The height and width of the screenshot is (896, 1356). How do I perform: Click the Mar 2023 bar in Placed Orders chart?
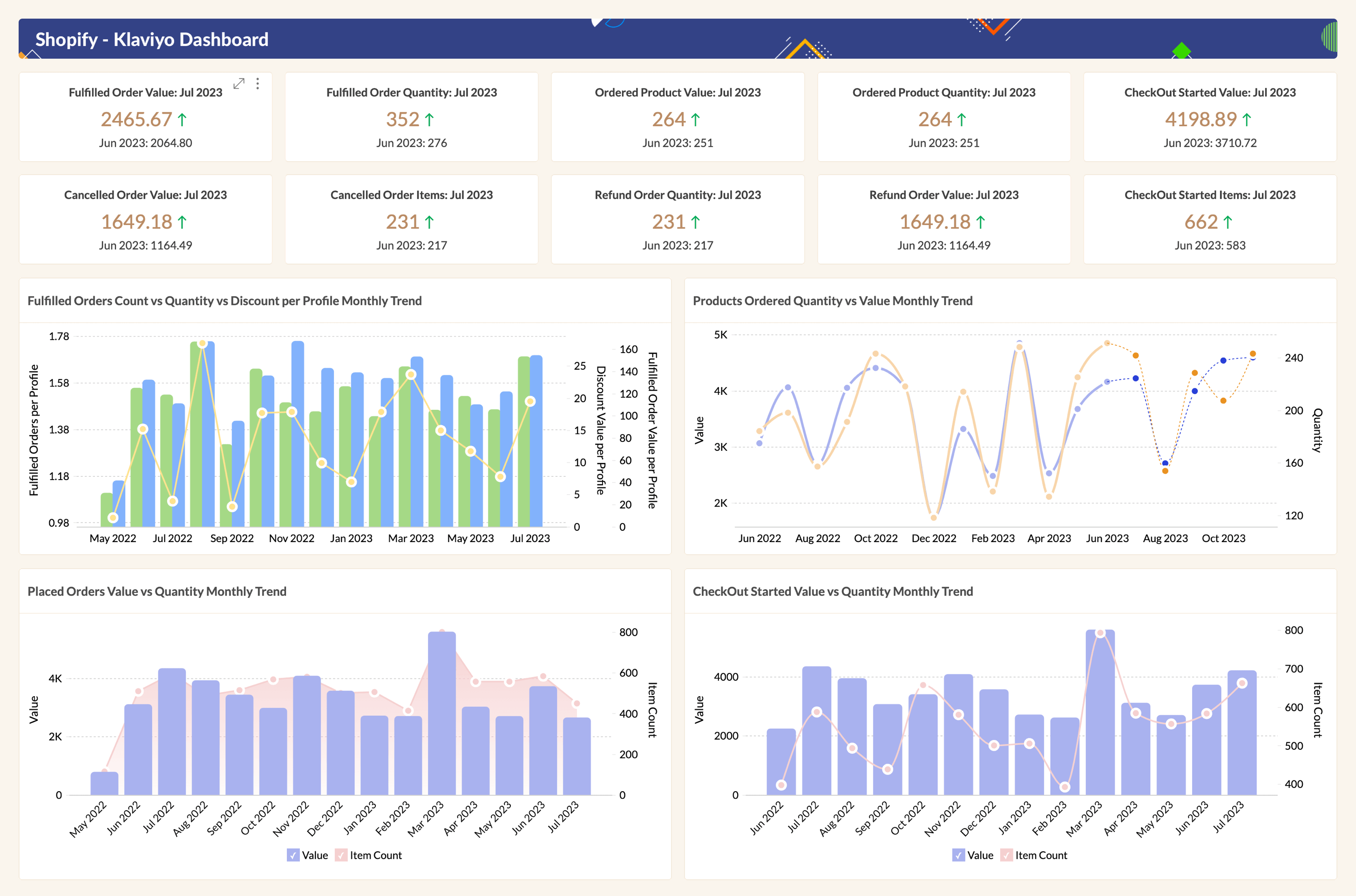pyautogui.click(x=442, y=713)
